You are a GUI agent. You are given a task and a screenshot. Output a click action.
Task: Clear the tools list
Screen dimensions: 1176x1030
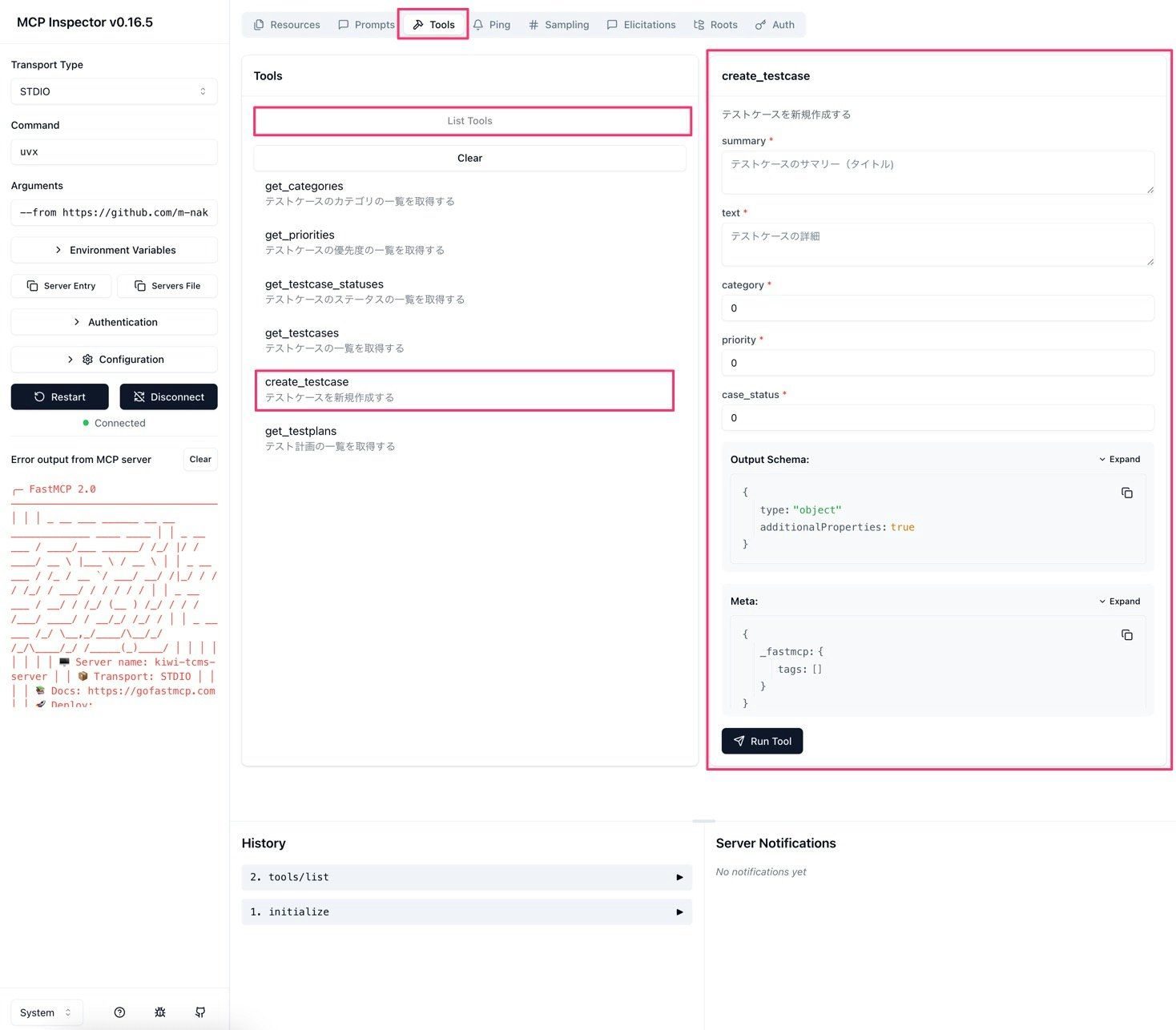pyautogui.click(x=470, y=158)
